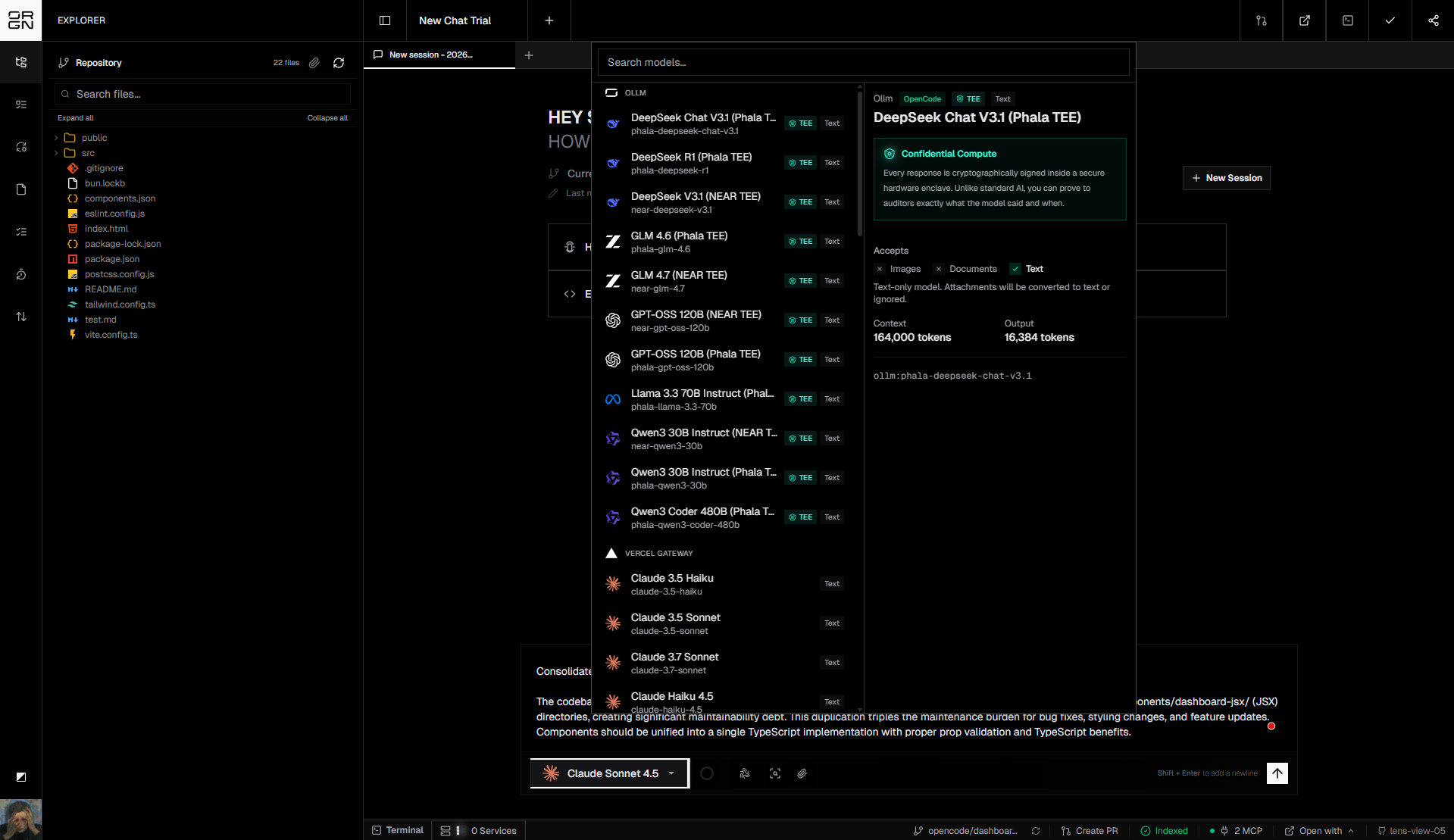The image size is (1454, 840).
Task: Click the share icon in top bar
Action: coord(1433,20)
